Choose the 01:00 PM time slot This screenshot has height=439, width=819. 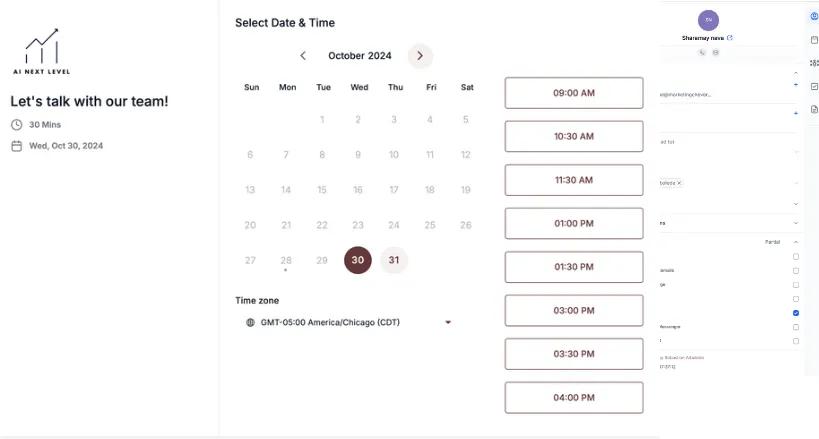[574, 224]
